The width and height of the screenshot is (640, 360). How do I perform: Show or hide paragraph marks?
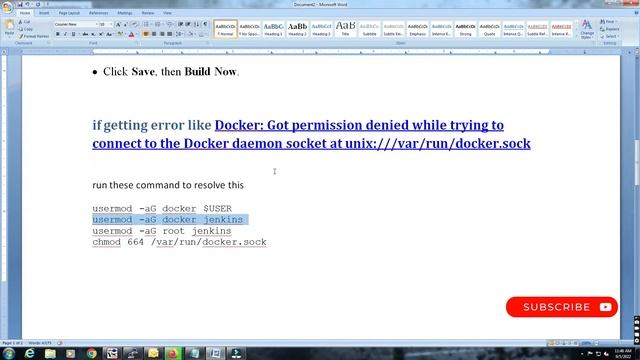click(x=205, y=24)
